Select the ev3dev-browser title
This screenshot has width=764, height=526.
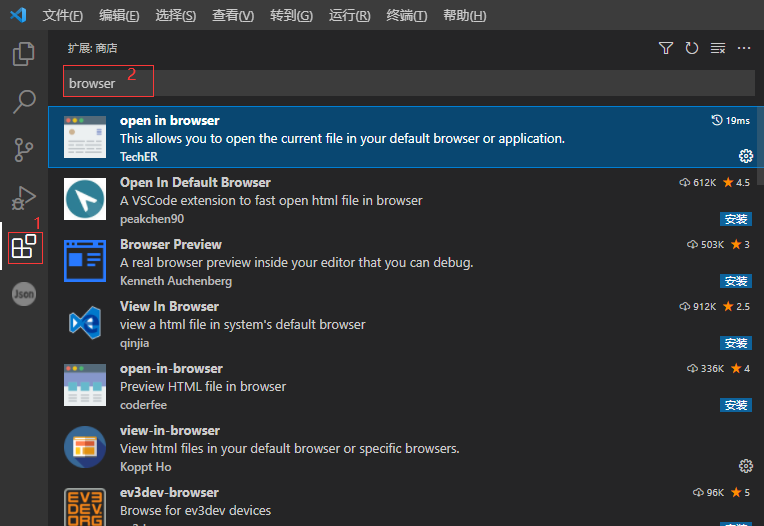click(169, 492)
